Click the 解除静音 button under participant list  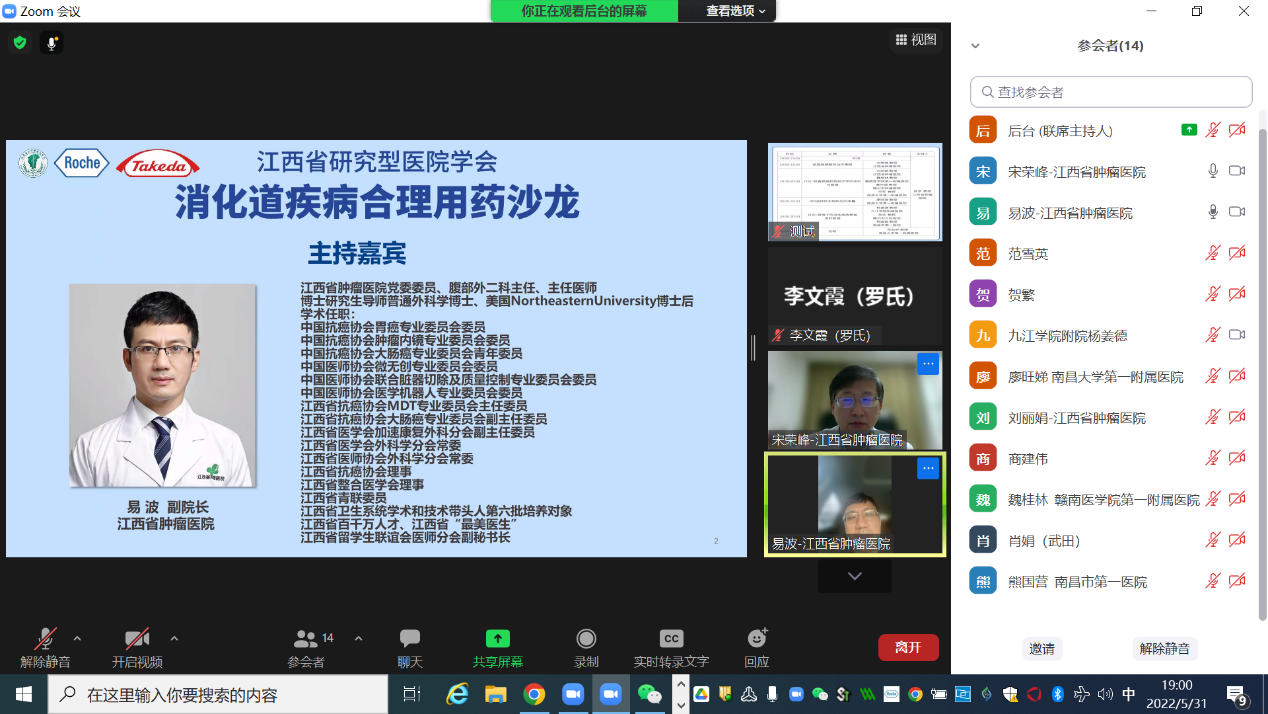pyautogui.click(x=1165, y=648)
